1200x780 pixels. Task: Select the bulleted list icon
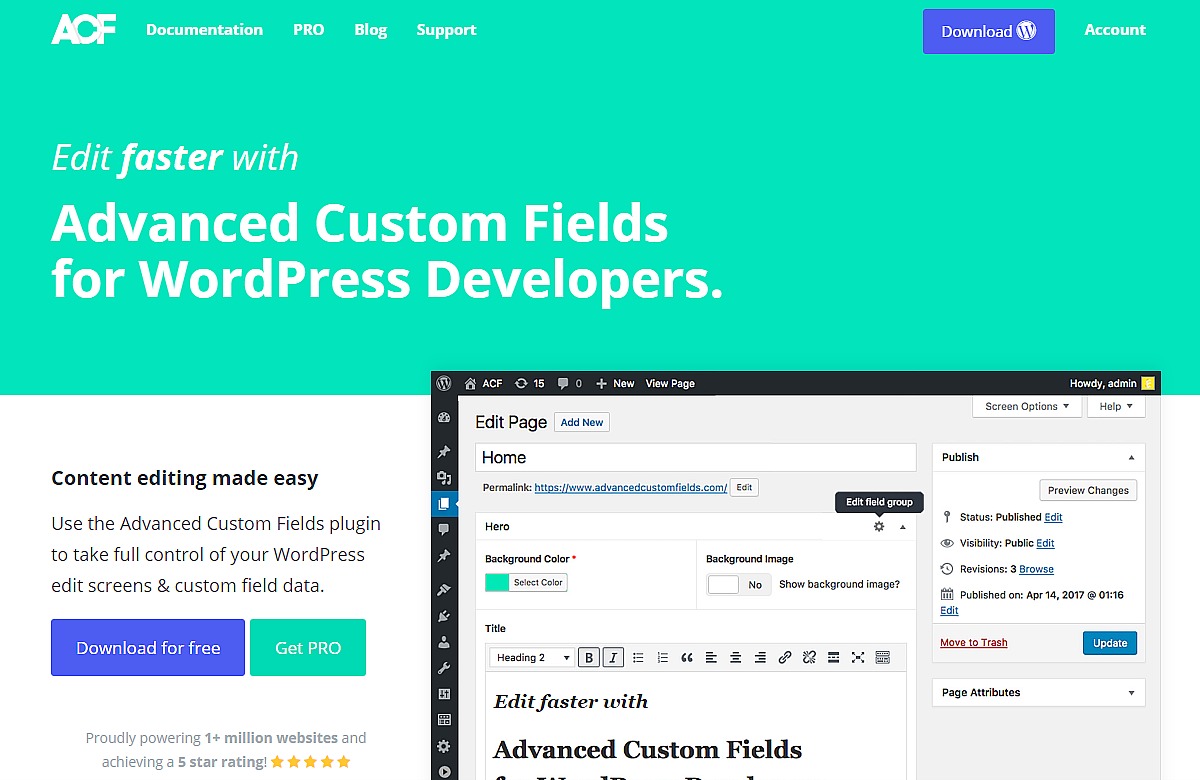(638, 657)
